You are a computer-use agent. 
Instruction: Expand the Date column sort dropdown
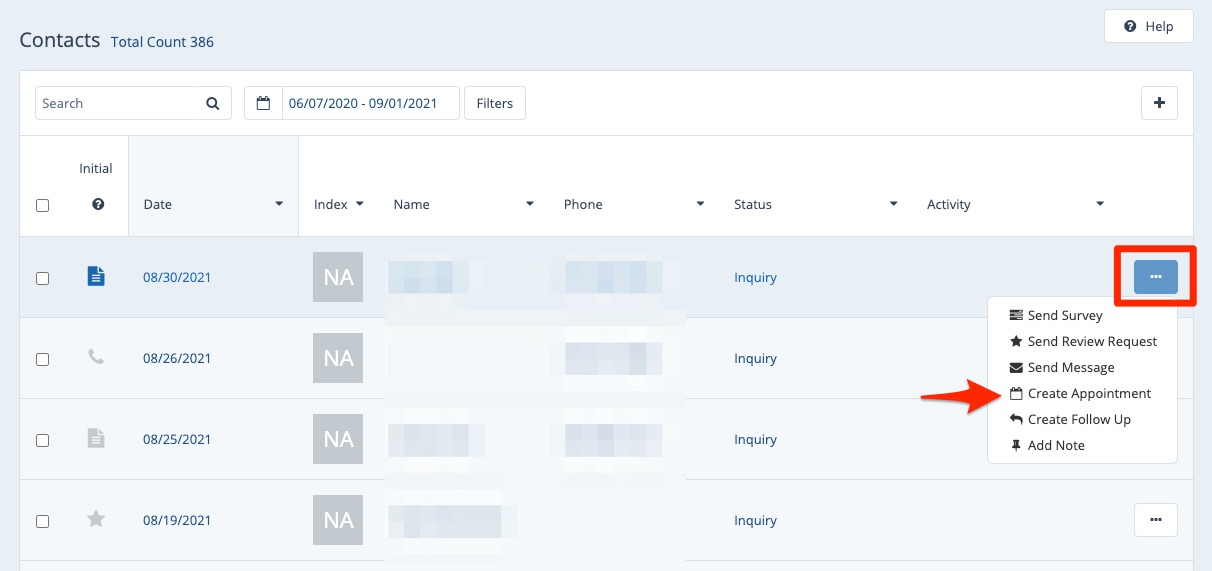click(279, 204)
